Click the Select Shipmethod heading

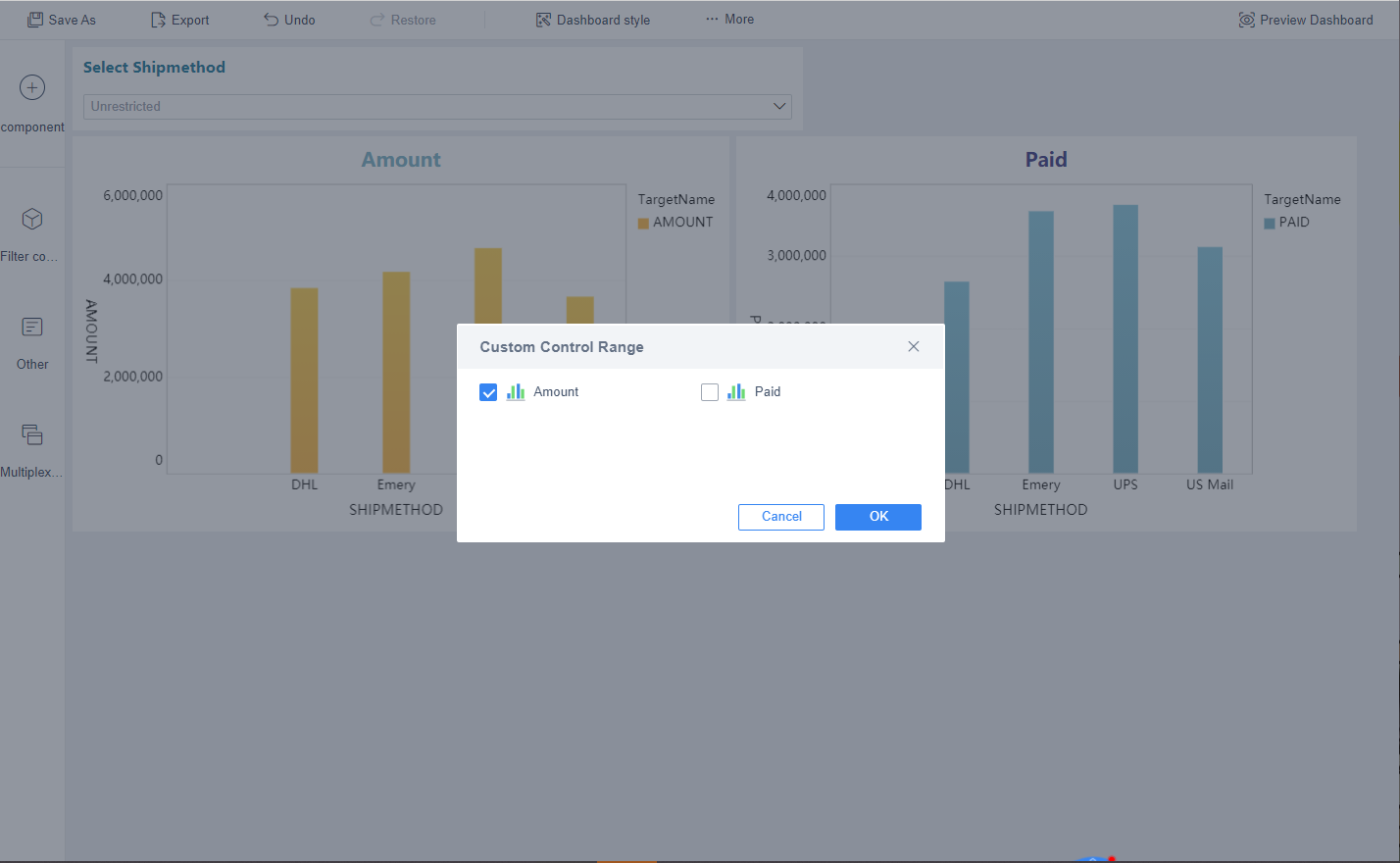(x=154, y=68)
